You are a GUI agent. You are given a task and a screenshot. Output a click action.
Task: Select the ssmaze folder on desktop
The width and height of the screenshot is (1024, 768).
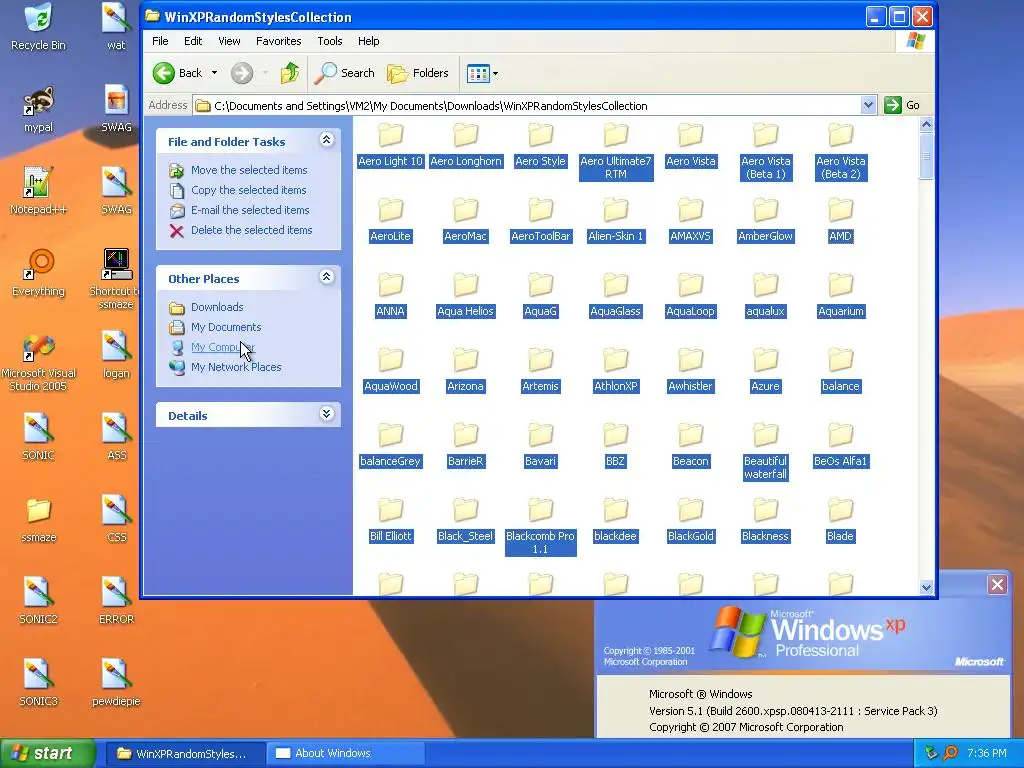click(39, 520)
